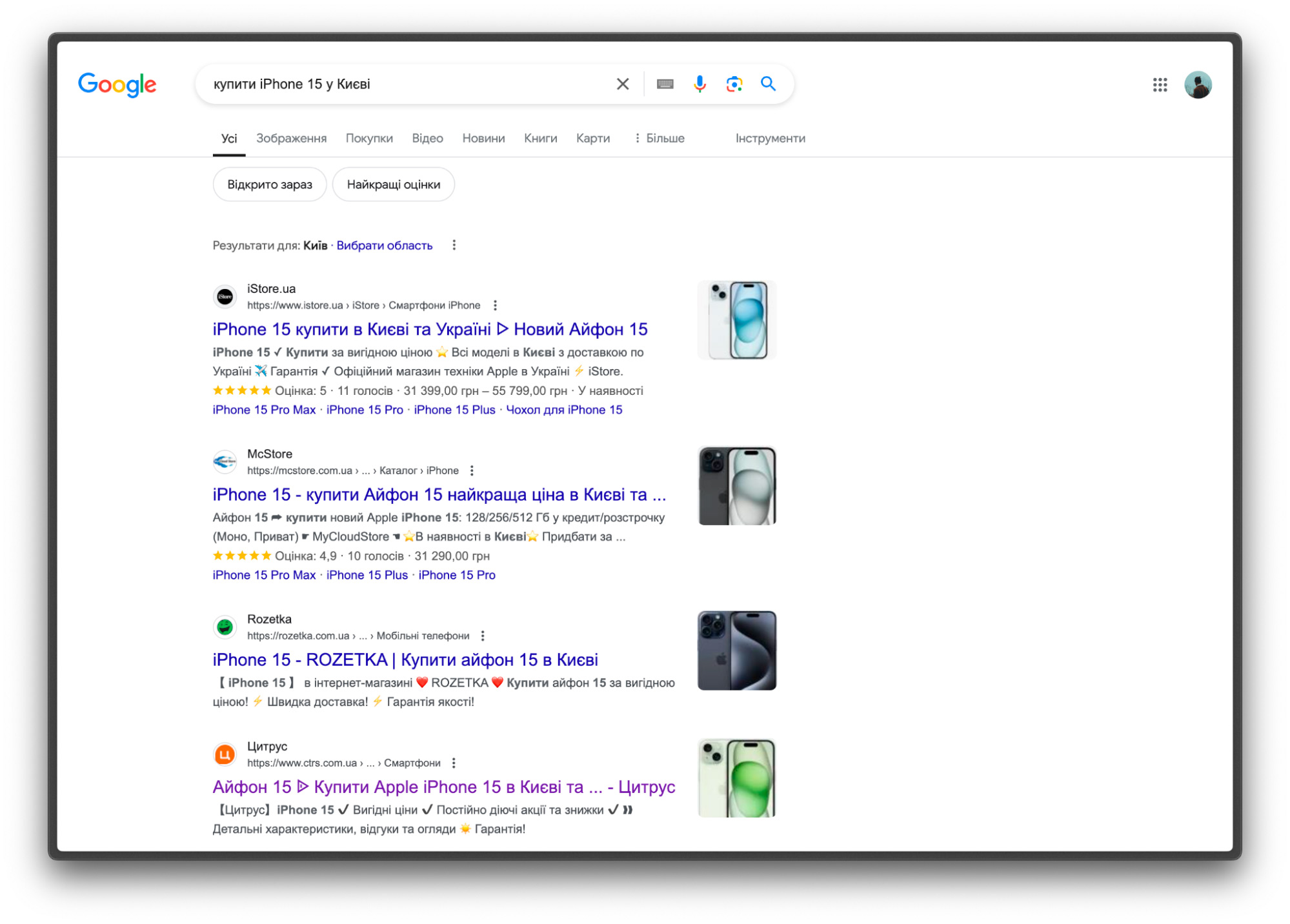Click the mcstore.com.ua breadcrumb URL
Viewport: 1290px width, 924px height.
pos(353,470)
